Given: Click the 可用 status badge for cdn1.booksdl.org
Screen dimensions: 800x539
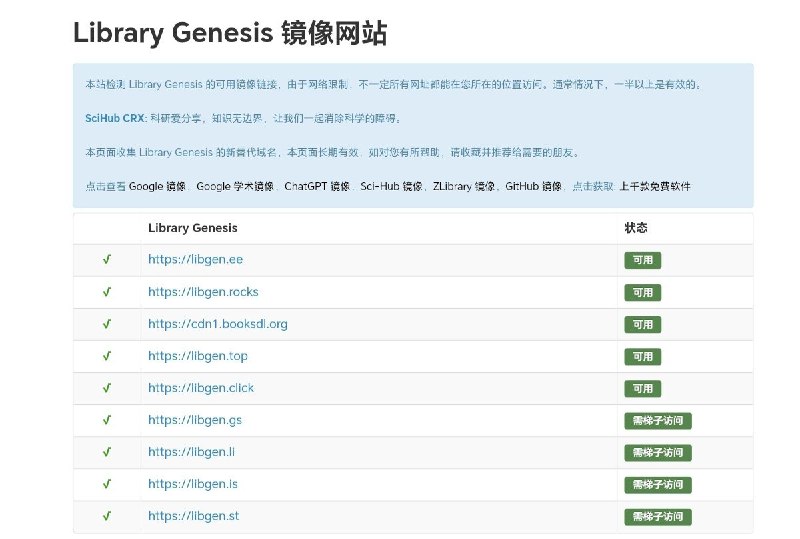Looking at the screenshot, I should point(643,325).
